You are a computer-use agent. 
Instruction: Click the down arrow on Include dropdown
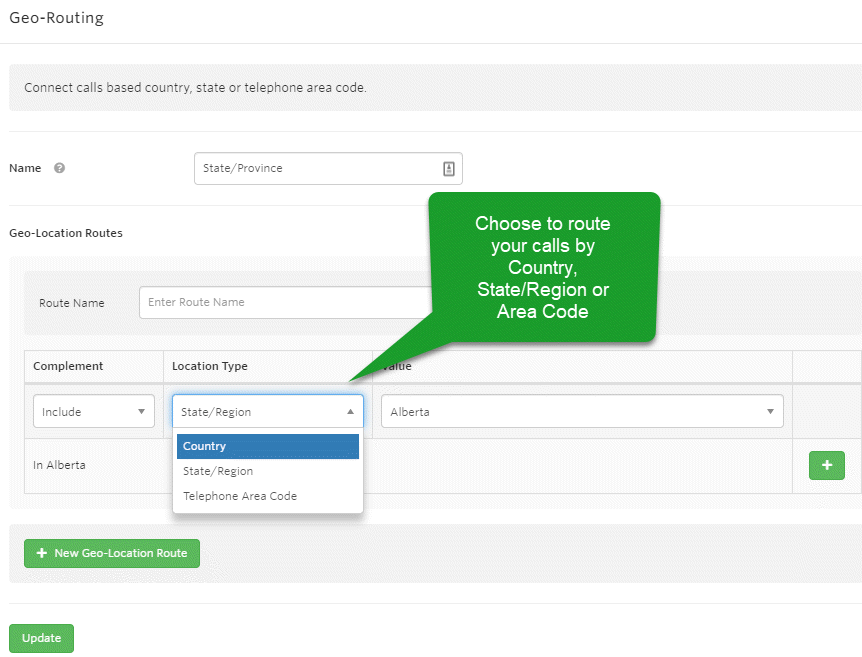tap(141, 411)
